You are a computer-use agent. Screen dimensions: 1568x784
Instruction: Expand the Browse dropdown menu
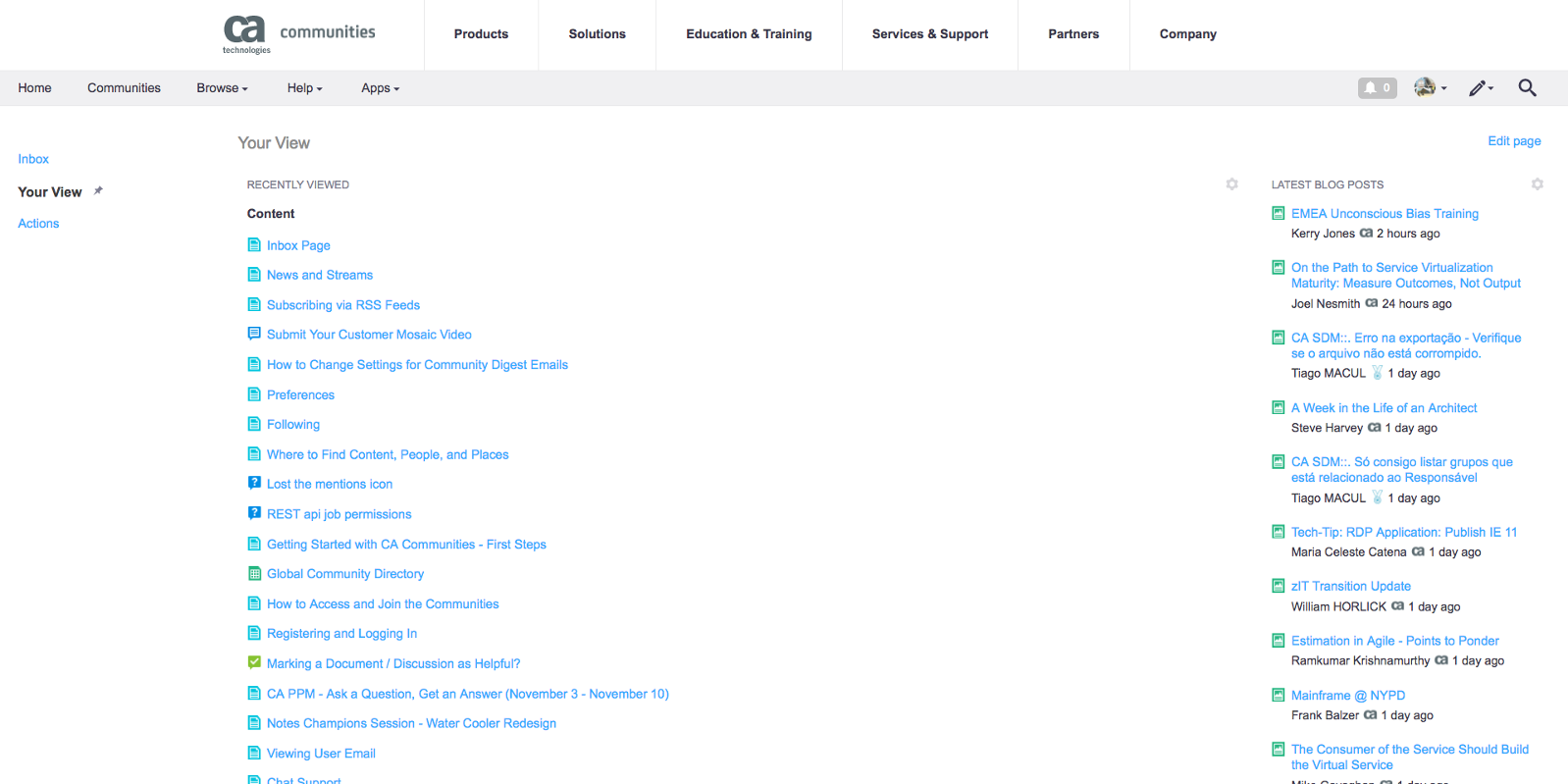tap(222, 88)
